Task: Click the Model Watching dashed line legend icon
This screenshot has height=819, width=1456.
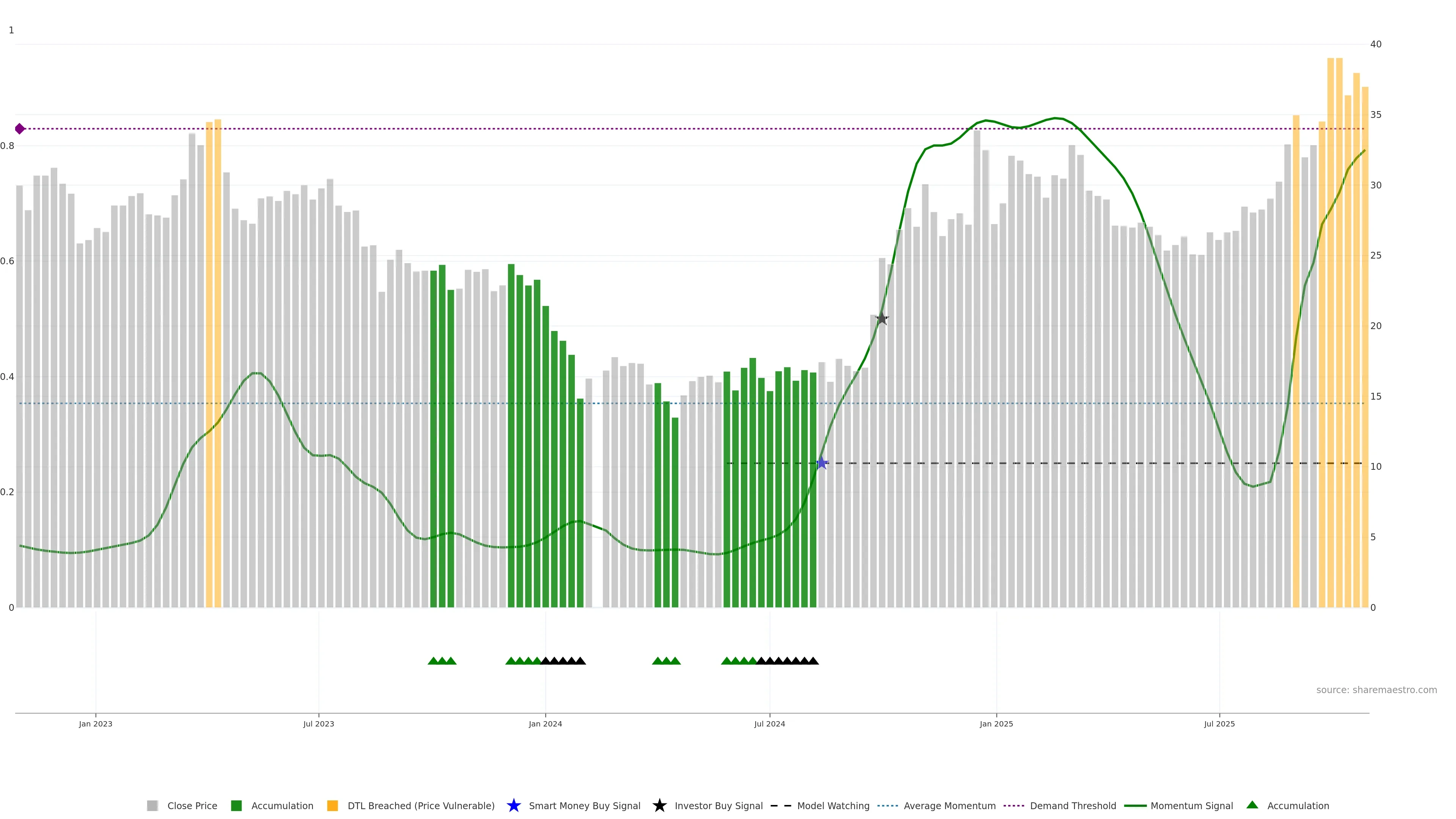Action: click(781, 805)
